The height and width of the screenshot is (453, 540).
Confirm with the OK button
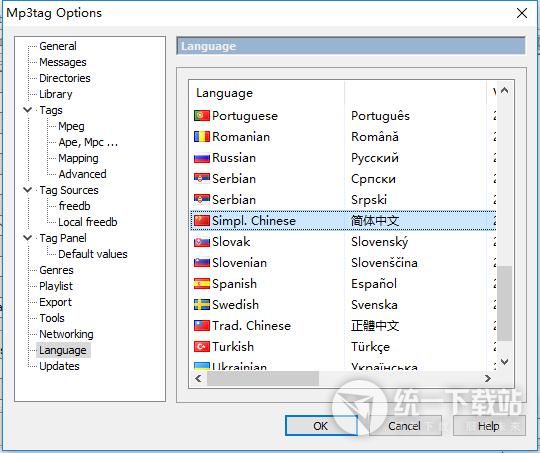pyautogui.click(x=321, y=426)
